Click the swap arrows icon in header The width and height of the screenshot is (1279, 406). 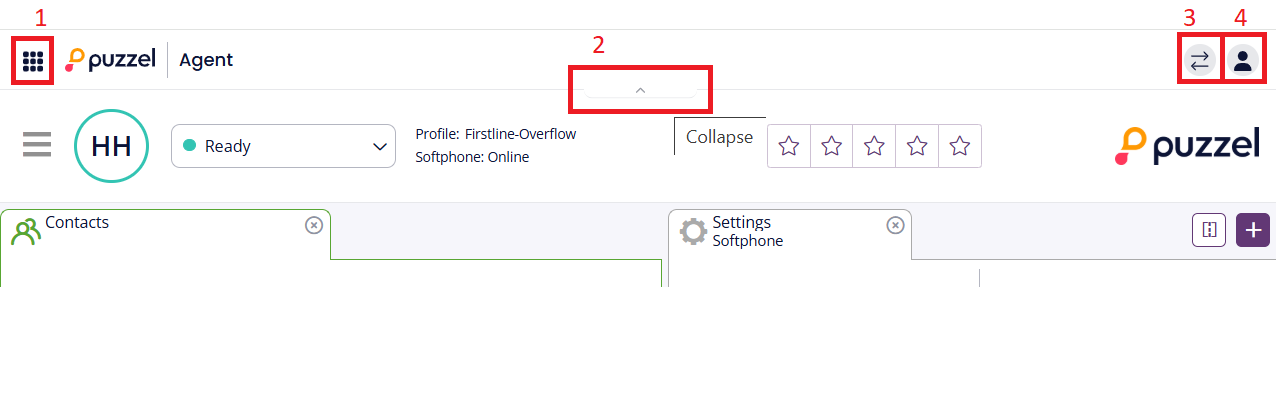point(1199,60)
